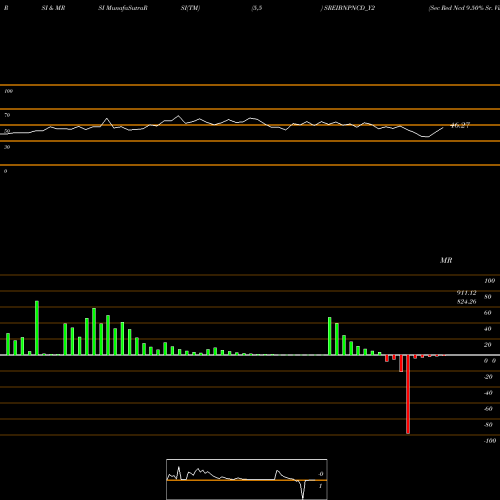Click the 824.26 value label
The width and height of the screenshot is (500, 500).
(x=467, y=302)
